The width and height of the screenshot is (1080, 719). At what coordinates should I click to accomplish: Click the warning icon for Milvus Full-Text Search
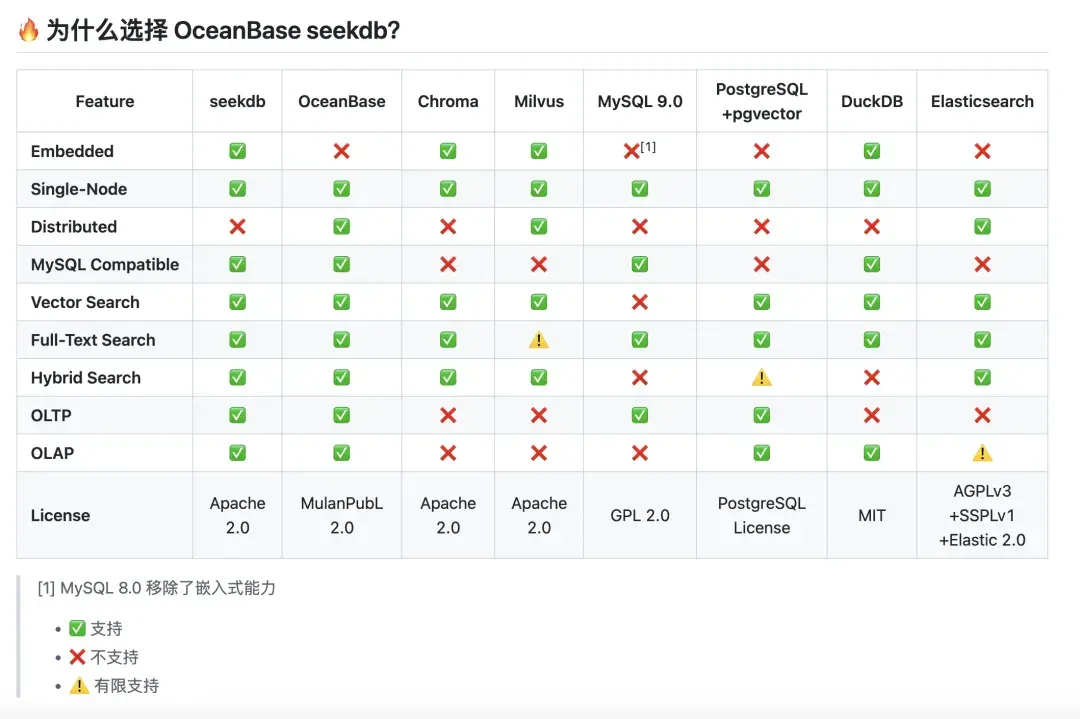tap(539, 340)
